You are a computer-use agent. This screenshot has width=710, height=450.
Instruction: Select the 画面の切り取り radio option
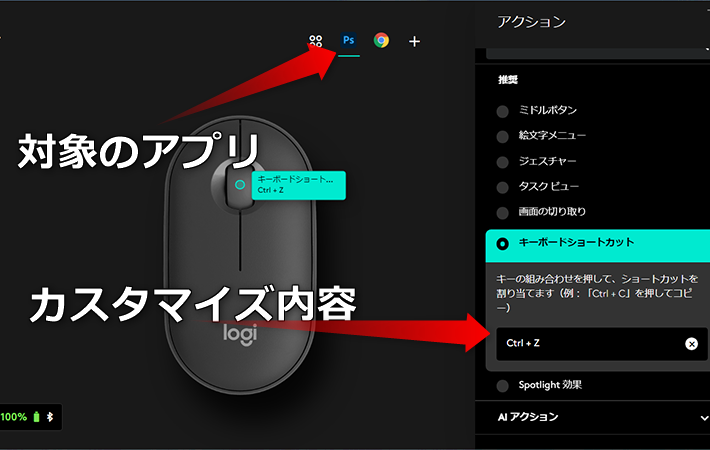point(502,213)
